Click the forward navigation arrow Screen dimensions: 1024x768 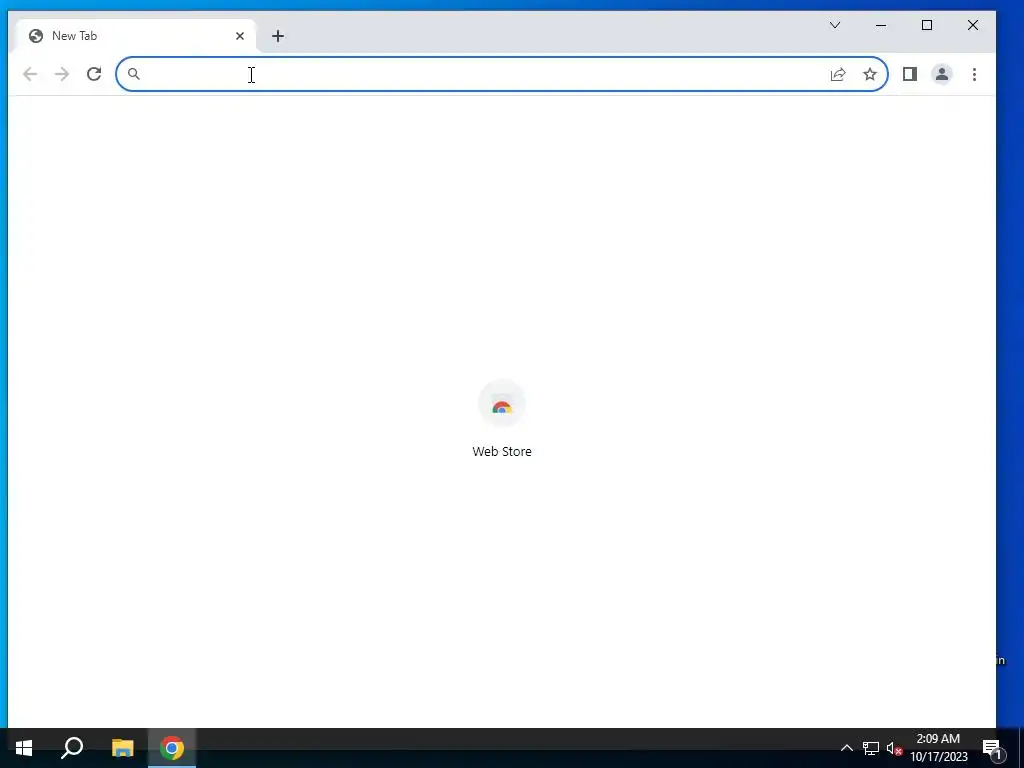pos(62,74)
